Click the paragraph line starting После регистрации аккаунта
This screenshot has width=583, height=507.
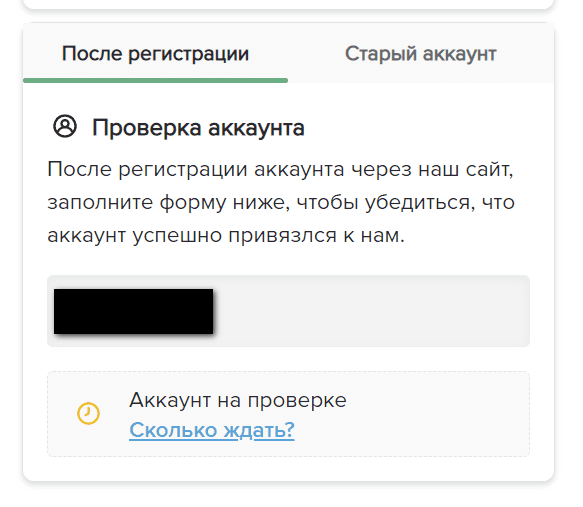click(280, 169)
